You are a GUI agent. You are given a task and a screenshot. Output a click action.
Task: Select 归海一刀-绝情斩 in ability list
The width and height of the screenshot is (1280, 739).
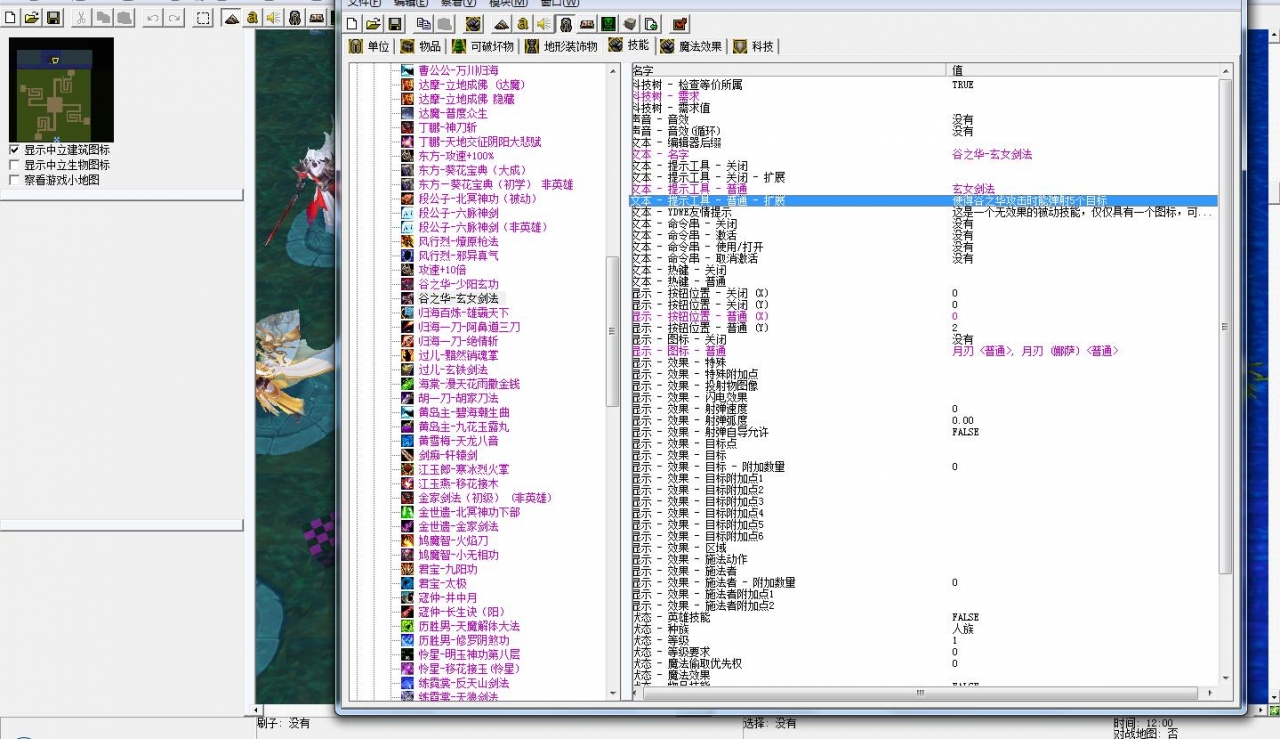tap(458, 341)
